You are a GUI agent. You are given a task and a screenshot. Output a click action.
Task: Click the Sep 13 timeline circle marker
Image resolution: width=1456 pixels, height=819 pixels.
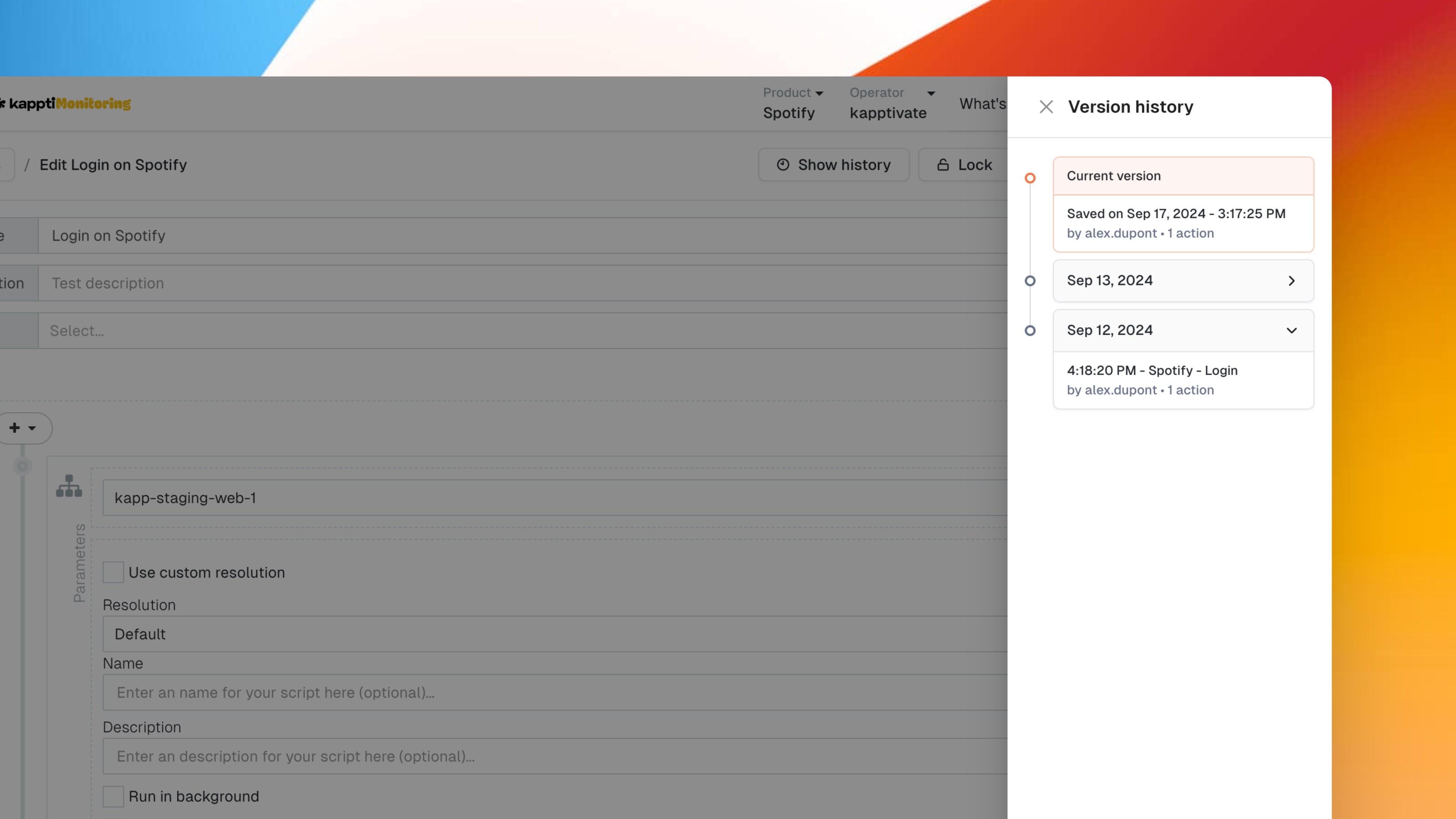pos(1030,281)
